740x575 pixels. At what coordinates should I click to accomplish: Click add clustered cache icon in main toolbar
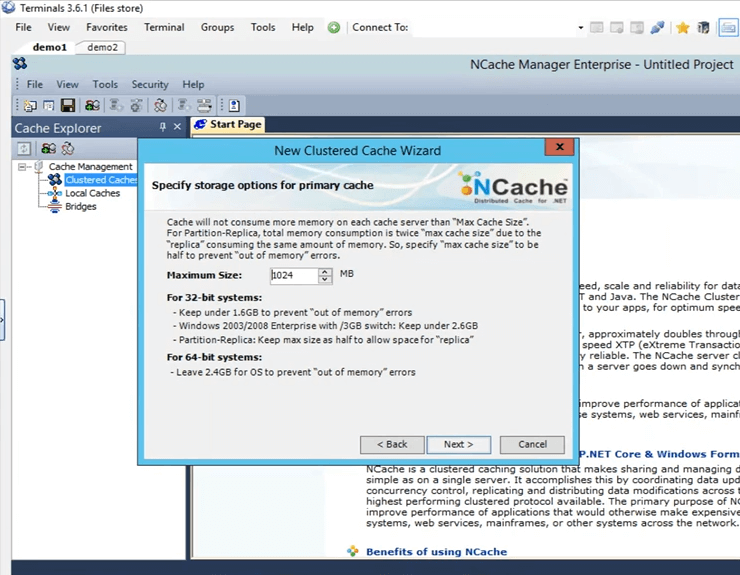point(92,105)
